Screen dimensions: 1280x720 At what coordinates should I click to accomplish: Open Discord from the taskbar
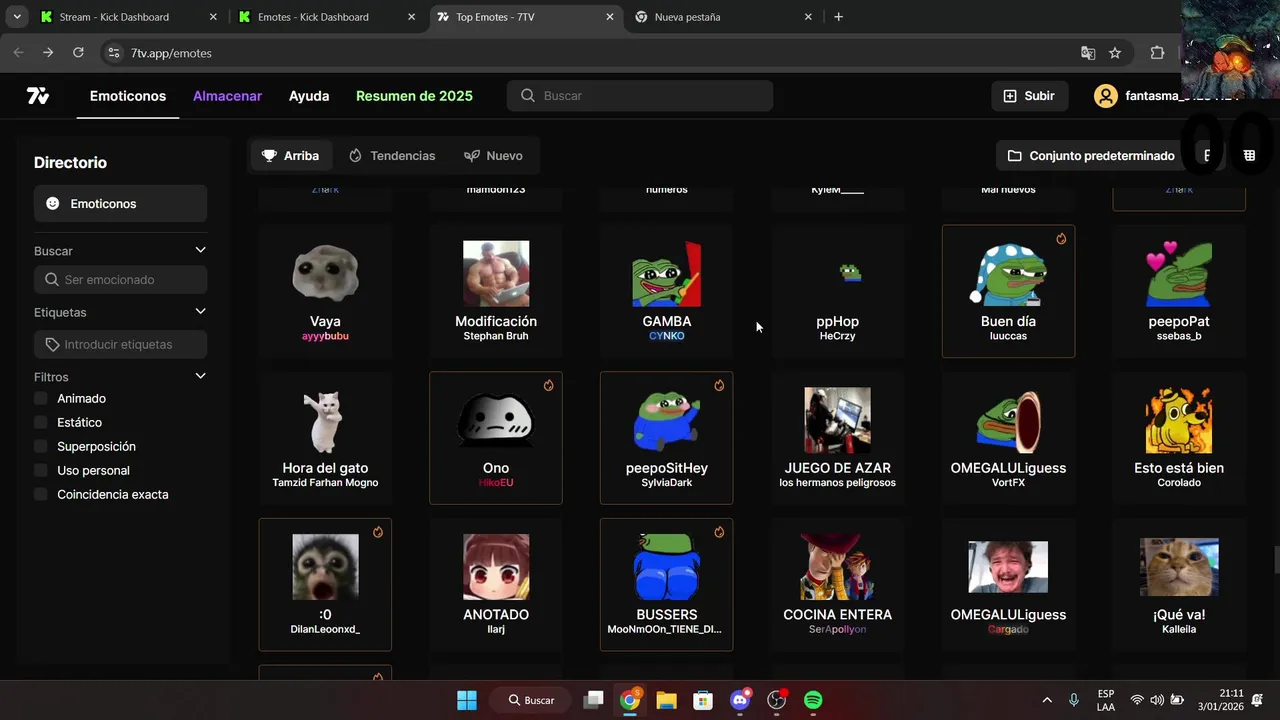740,700
